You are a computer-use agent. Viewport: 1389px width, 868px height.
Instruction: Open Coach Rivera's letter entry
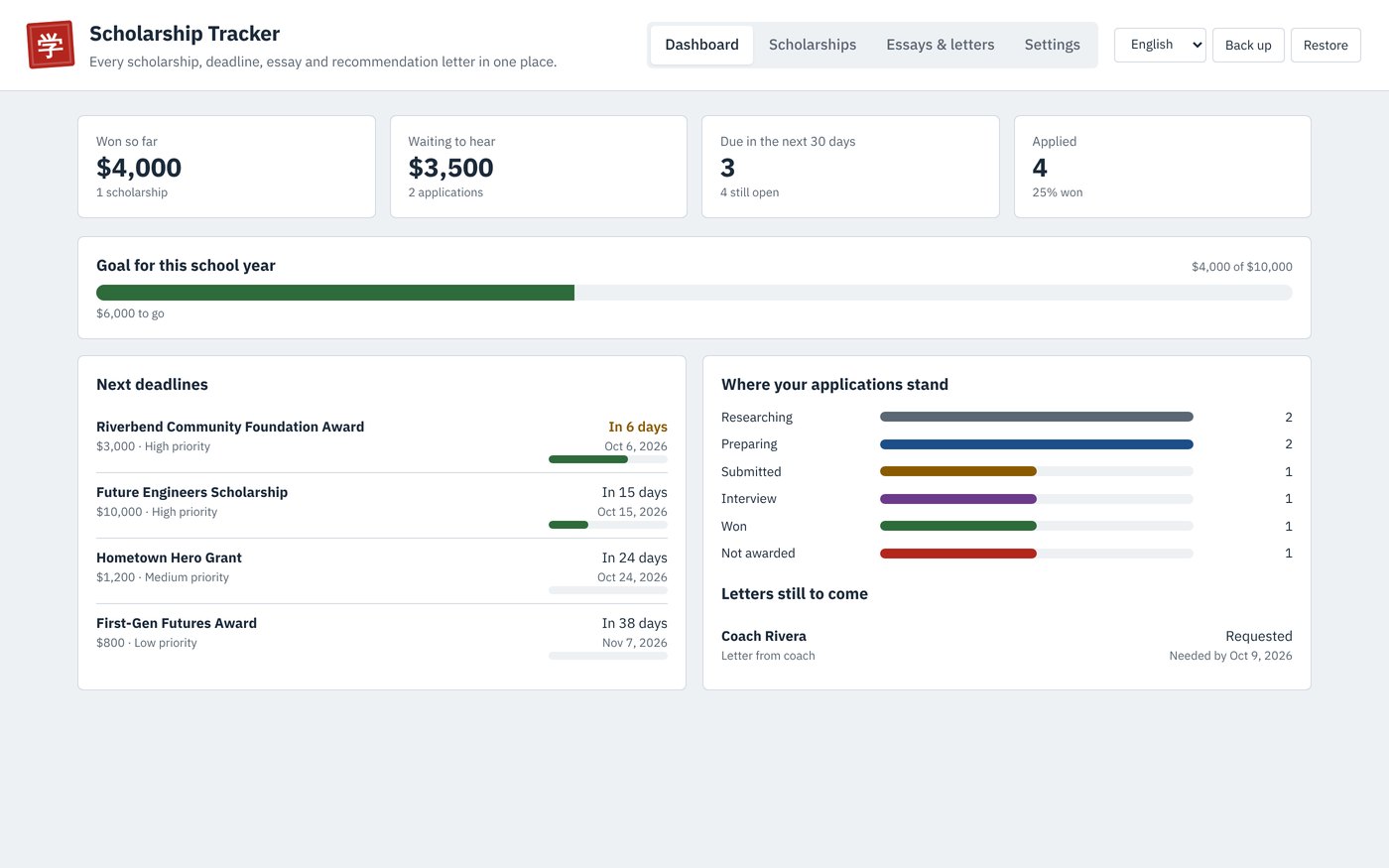click(1007, 645)
